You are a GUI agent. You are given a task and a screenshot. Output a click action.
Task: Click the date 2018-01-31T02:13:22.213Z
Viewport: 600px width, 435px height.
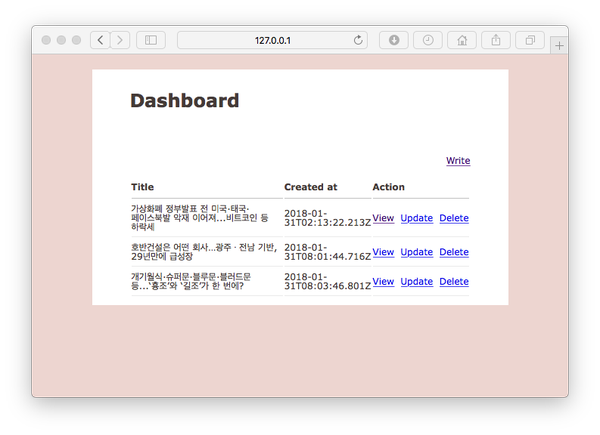328,218
